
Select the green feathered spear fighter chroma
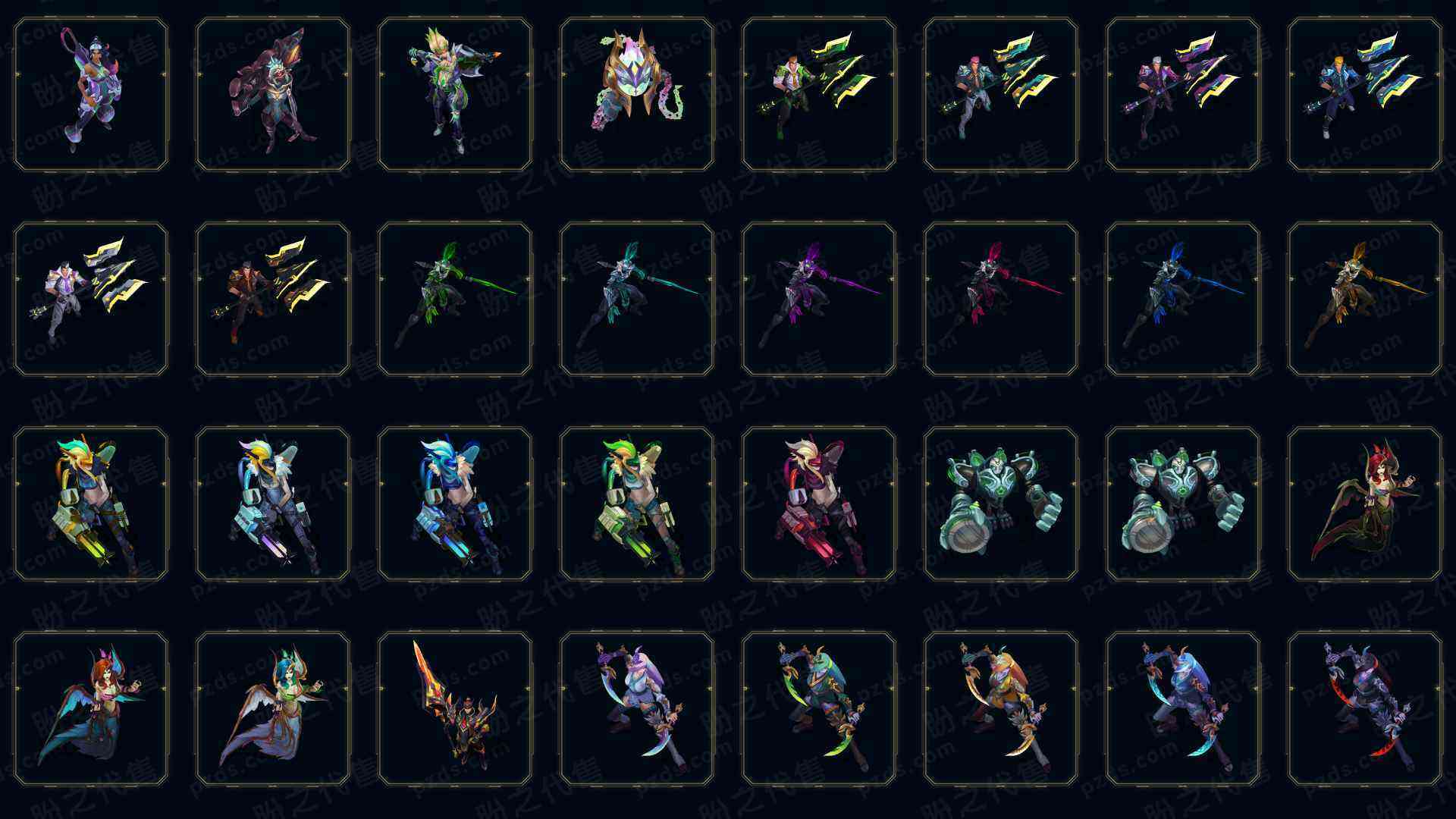[x=455, y=299]
